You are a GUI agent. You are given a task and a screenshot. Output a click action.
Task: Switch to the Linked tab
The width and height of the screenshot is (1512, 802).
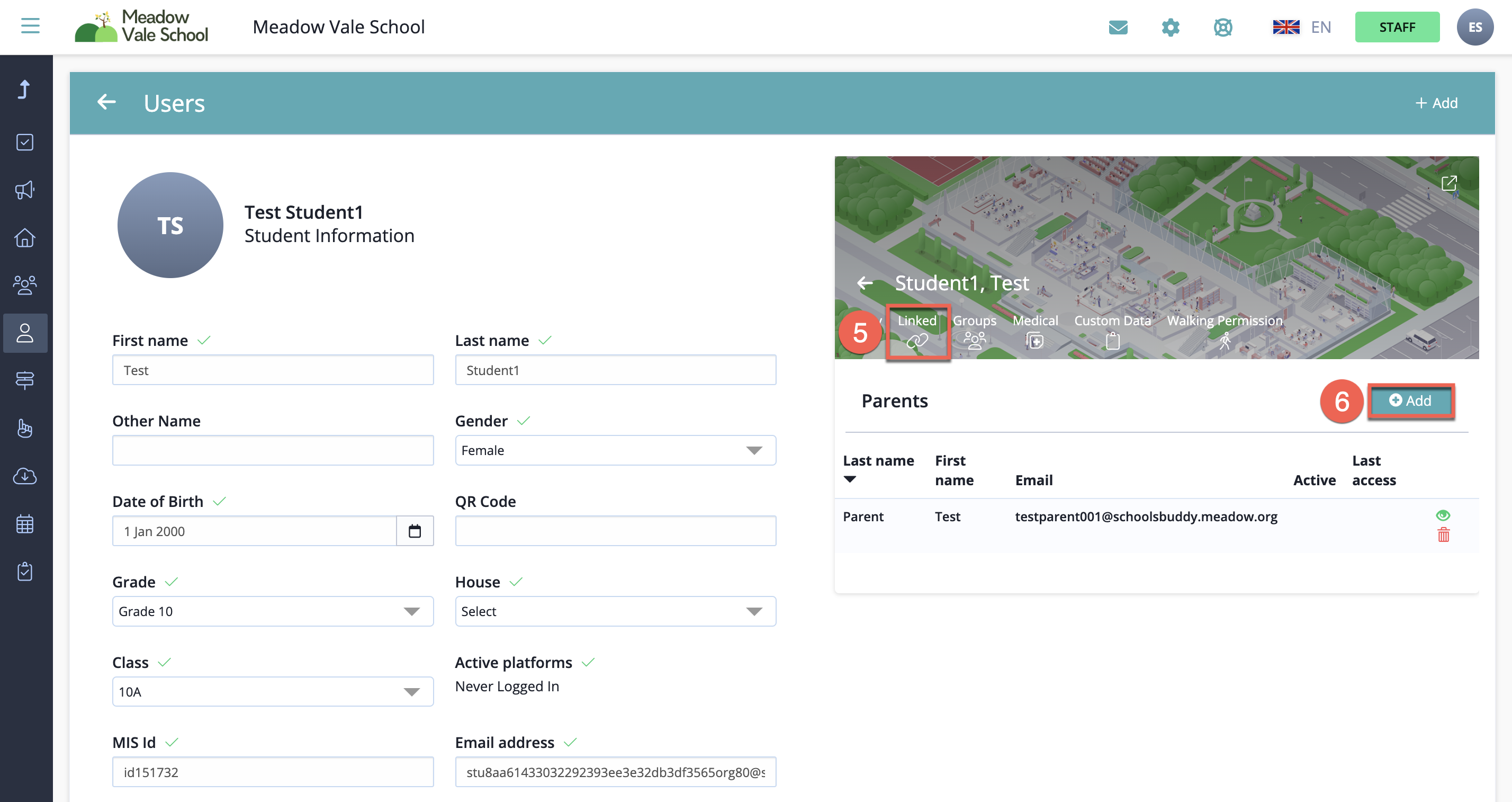tap(917, 331)
